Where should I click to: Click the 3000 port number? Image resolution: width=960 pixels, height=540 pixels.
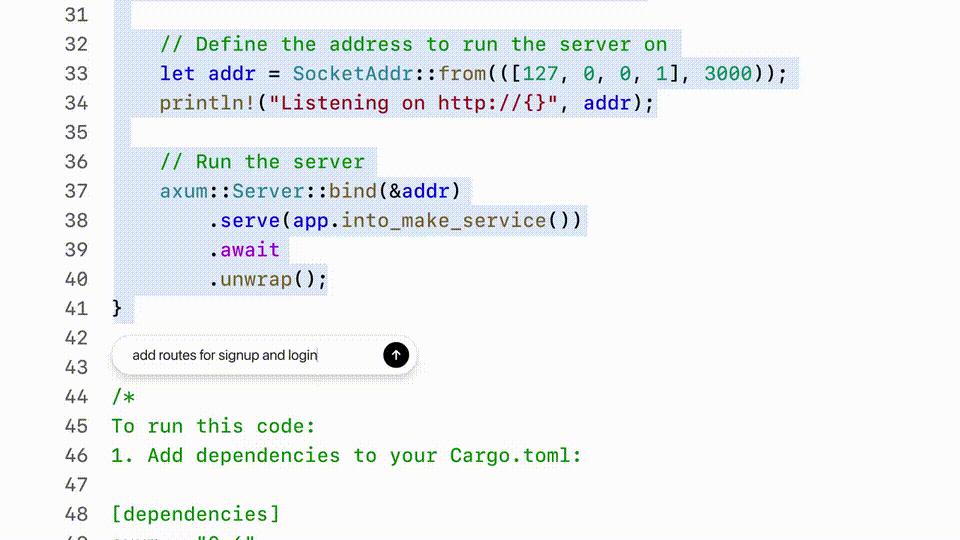728,73
